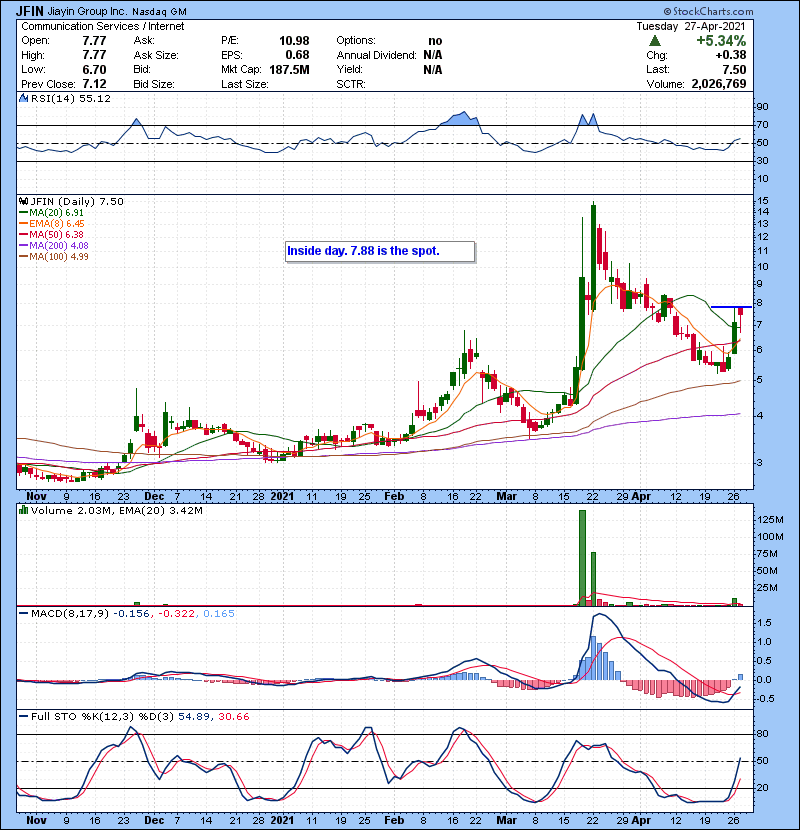Click the stochastic %D value 30.66
Viewport: 800px width, 830px height.
pyautogui.click(x=233, y=717)
